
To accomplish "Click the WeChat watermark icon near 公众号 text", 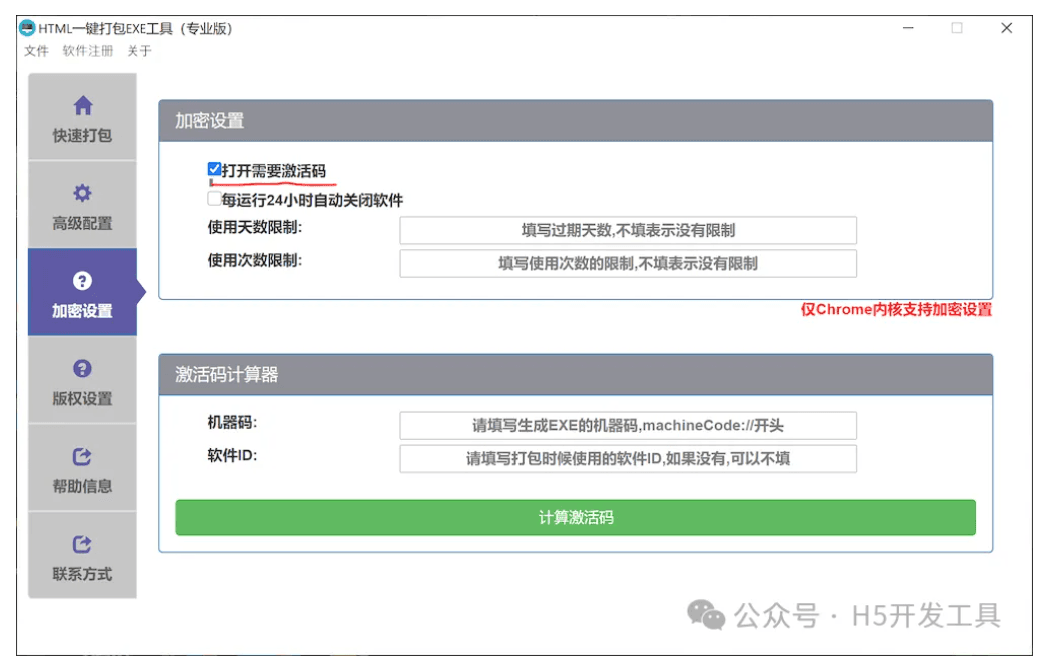I will click(x=706, y=614).
